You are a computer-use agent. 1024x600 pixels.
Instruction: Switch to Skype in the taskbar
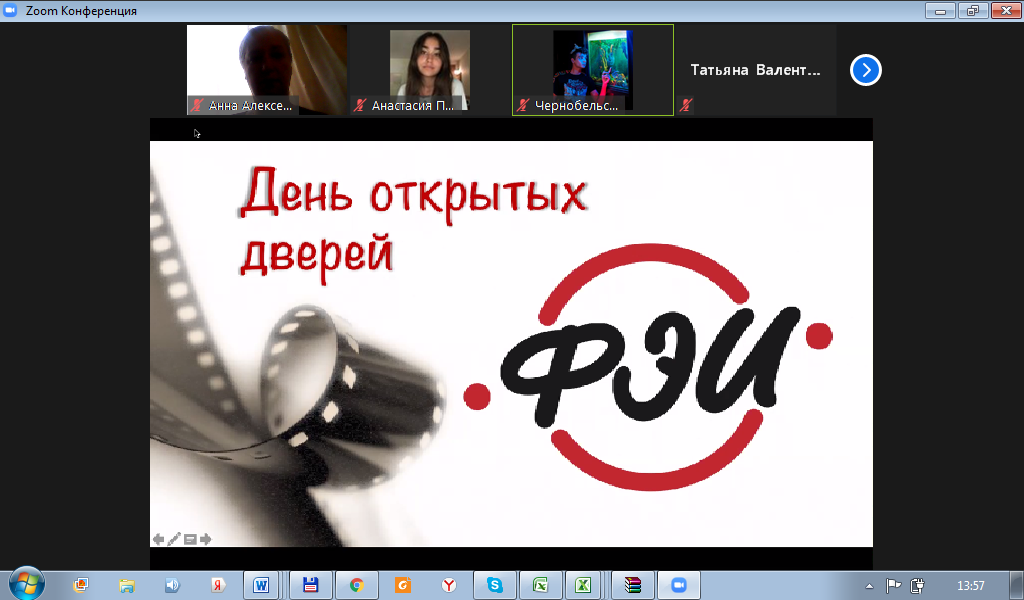(x=494, y=585)
